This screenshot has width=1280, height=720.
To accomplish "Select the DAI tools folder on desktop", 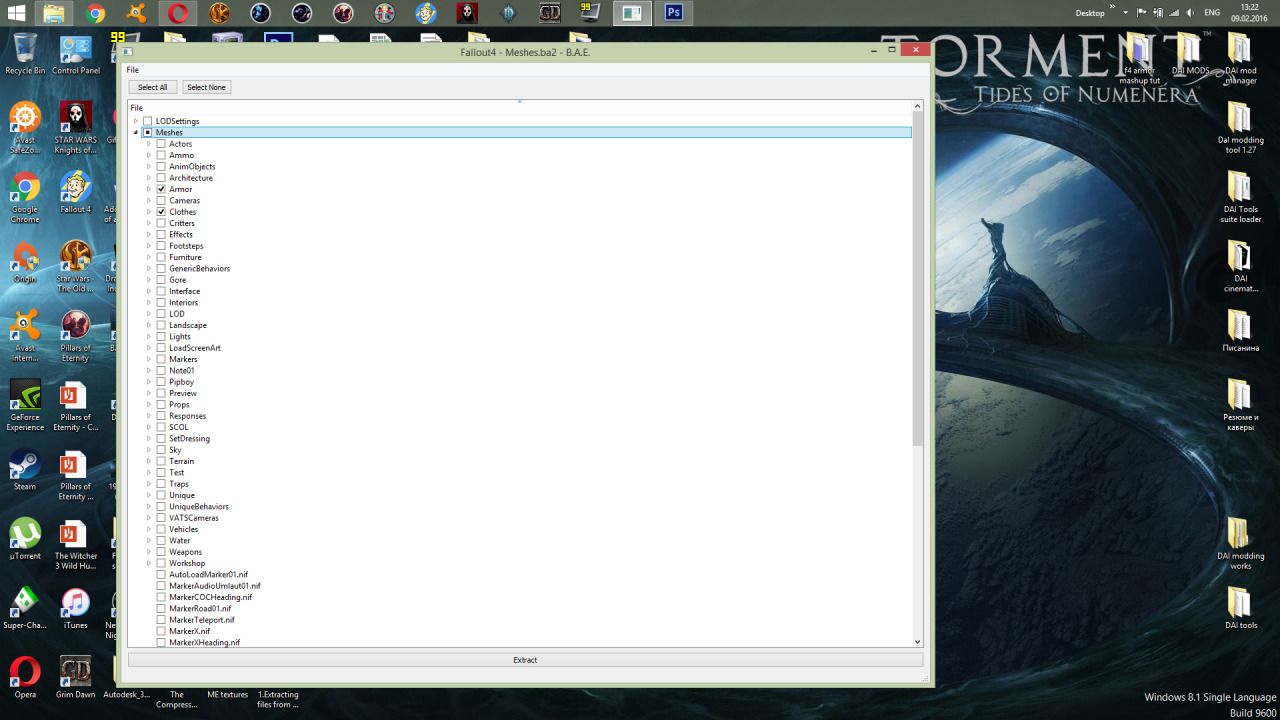I will (1240, 608).
